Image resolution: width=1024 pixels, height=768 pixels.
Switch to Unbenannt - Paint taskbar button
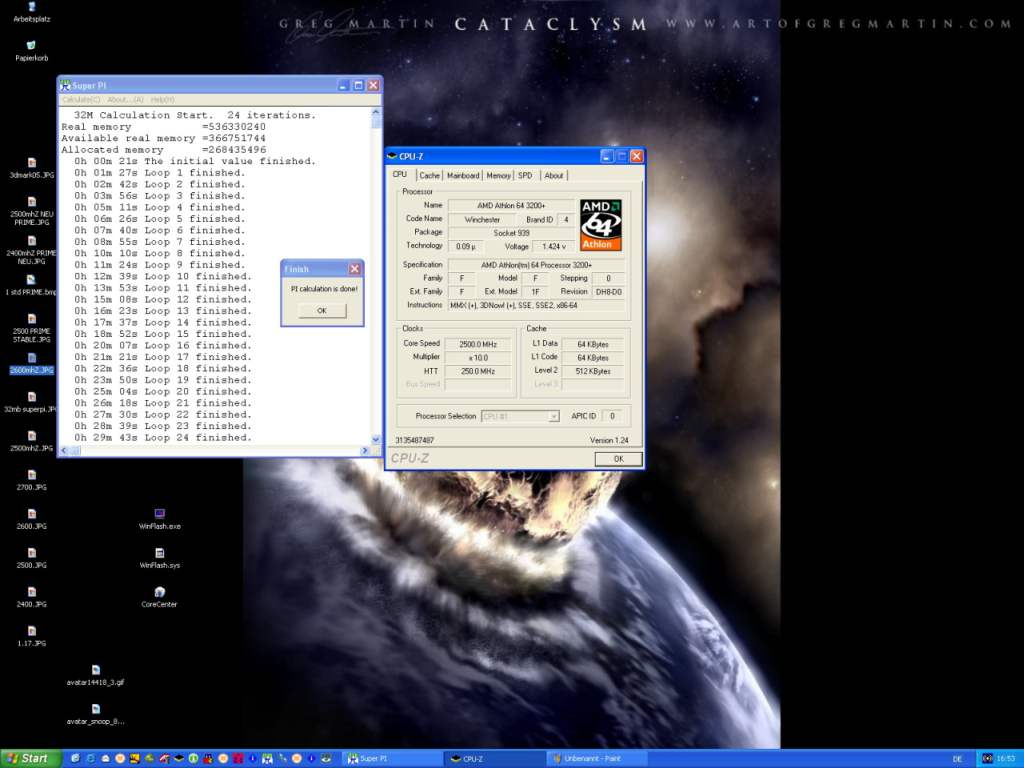click(x=597, y=759)
